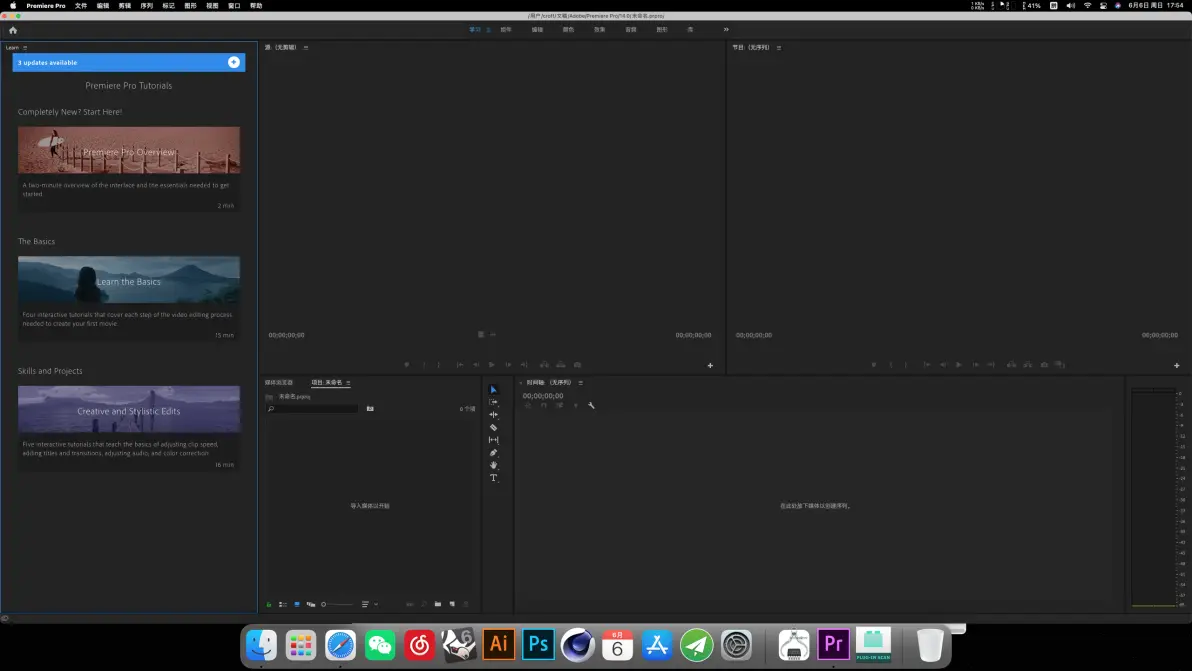Select the Pen tool

click(x=493, y=453)
